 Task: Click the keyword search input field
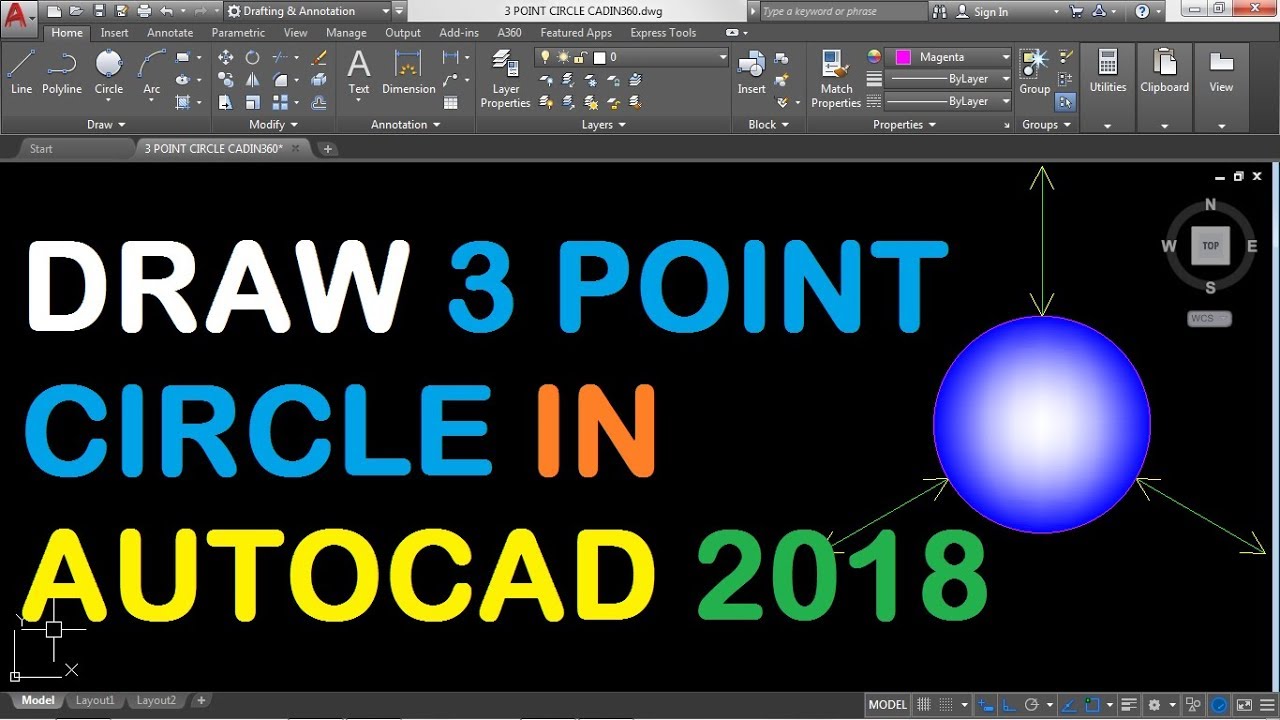click(845, 11)
